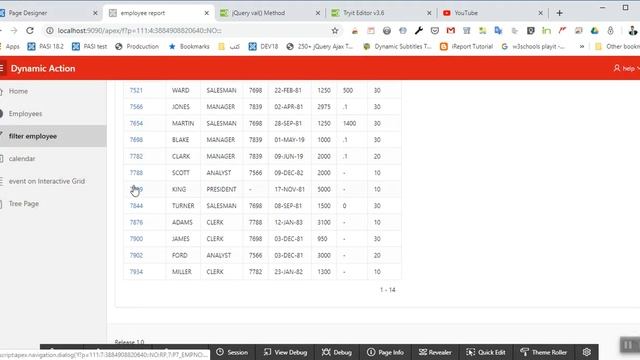
Task: Open the Prodcuction bookmark
Action: coord(137,47)
